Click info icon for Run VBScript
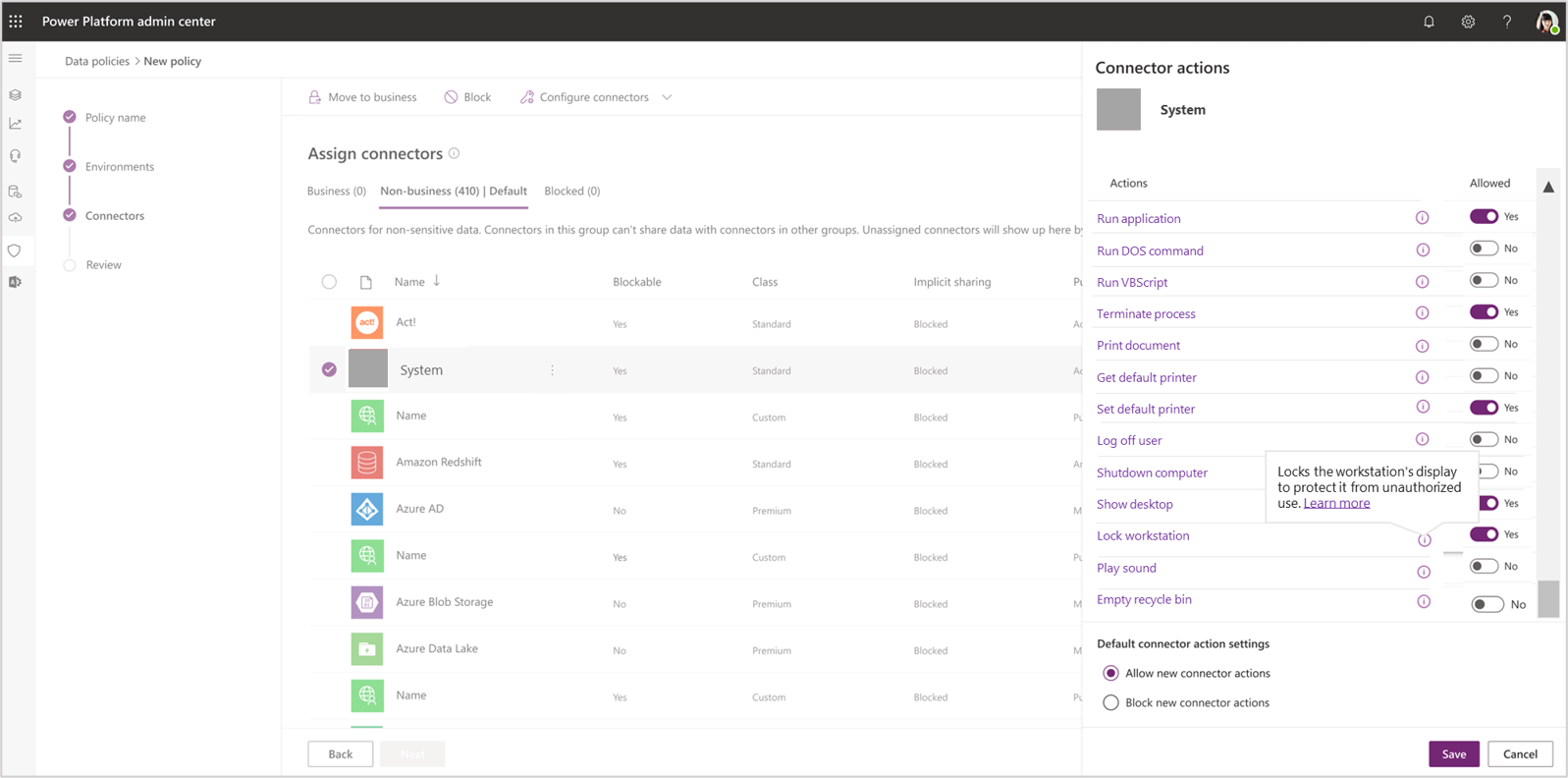 [1422, 282]
